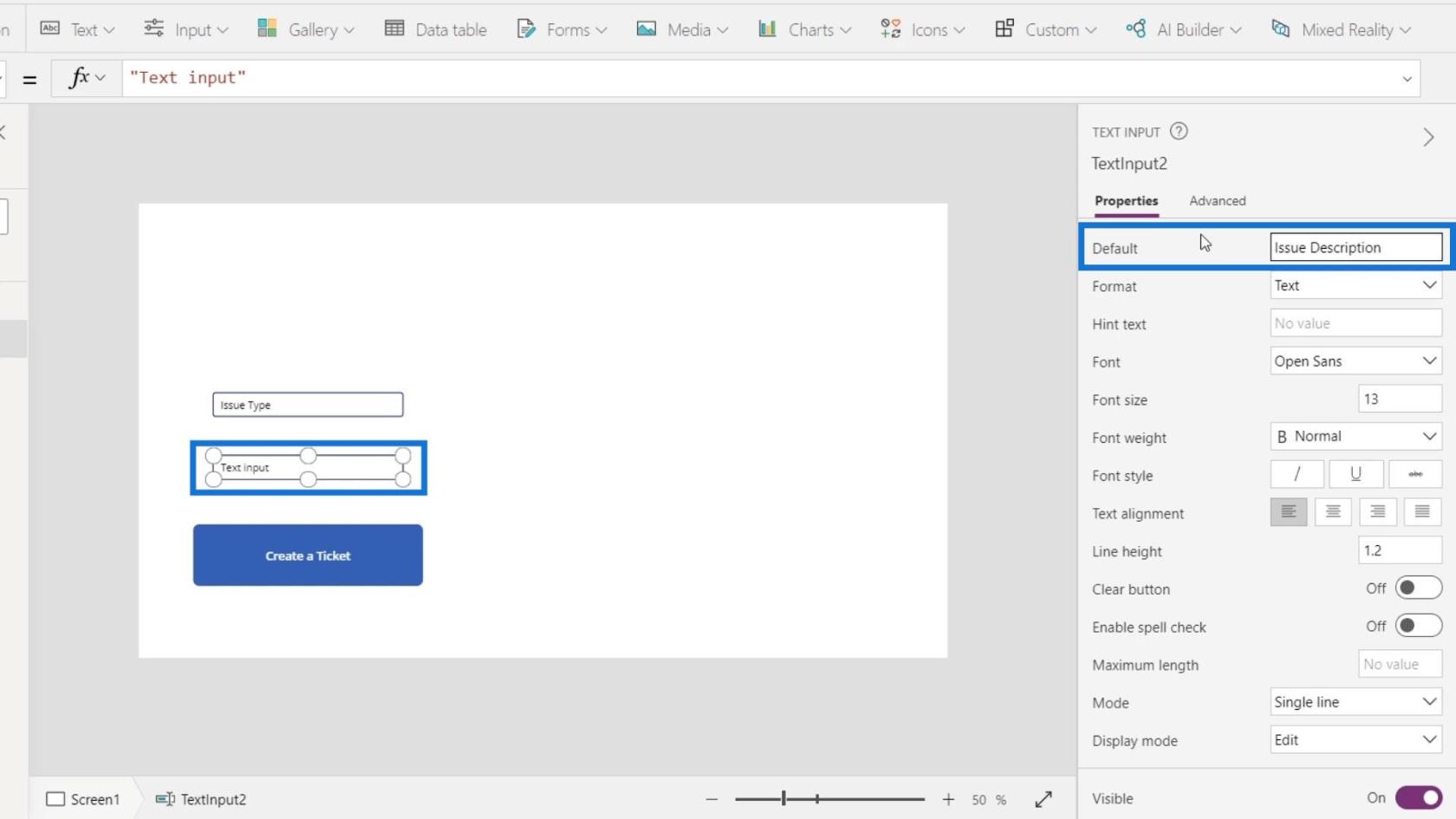Expand the formula bar with chevron
Image resolution: width=1456 pixels, height=819 pixels.
click(1407, 79)
